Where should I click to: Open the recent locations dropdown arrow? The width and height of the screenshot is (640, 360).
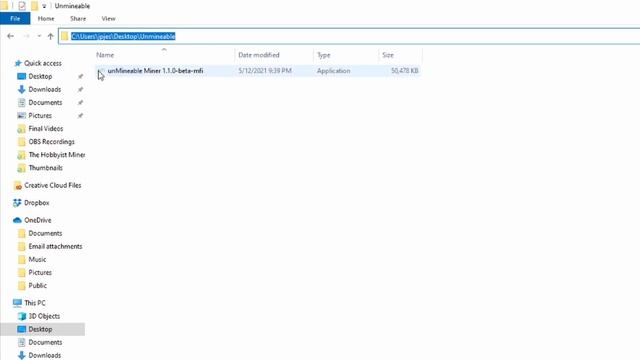39,36
